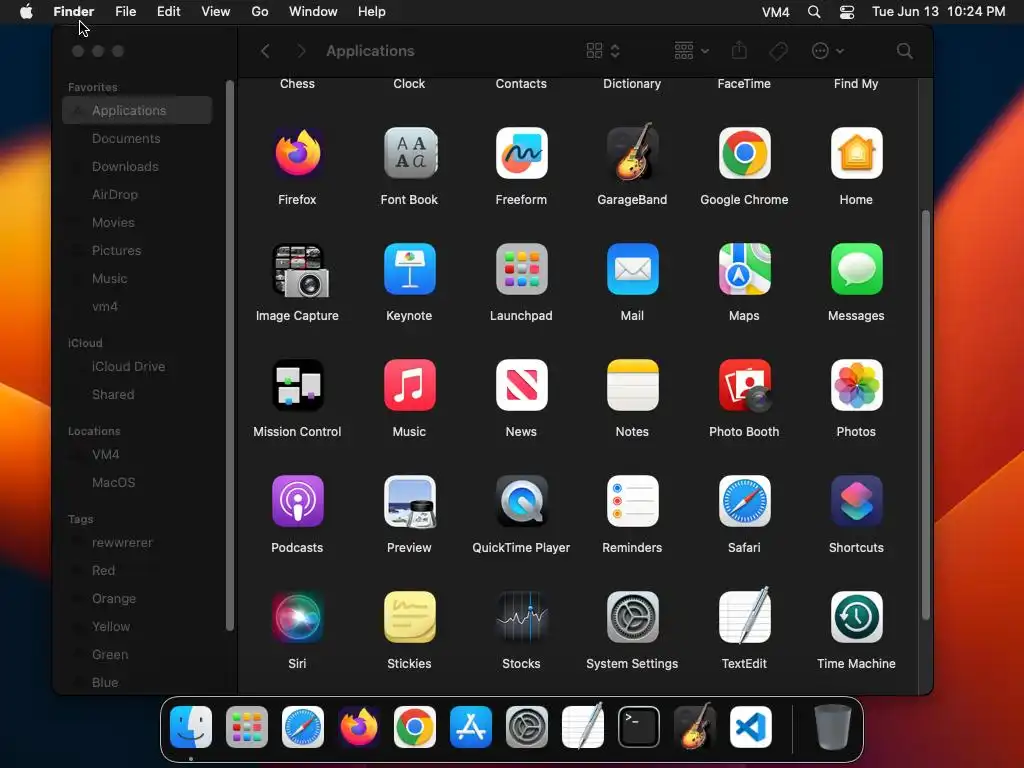1024x768 pixels.
Task: Open the Mission Control app icon
Action: [297, 385]
